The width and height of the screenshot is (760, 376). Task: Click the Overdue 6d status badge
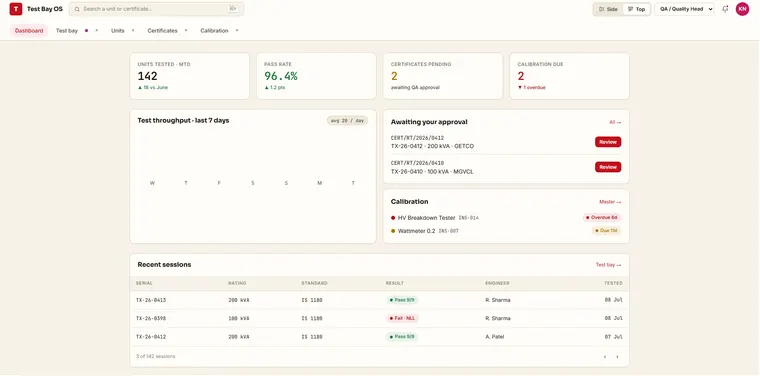[x=602, y=218]
